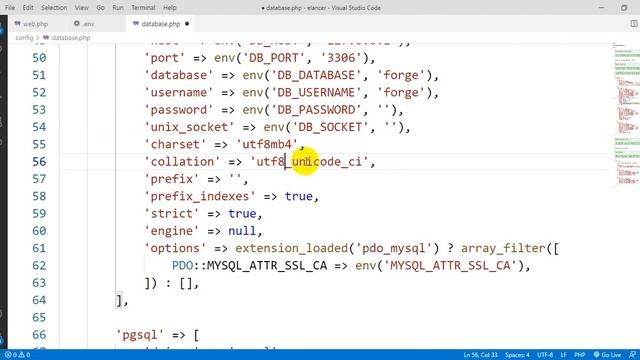
Task: Click the extension_loaded function name
Action: pyautogui.click(x=291, y=248)
